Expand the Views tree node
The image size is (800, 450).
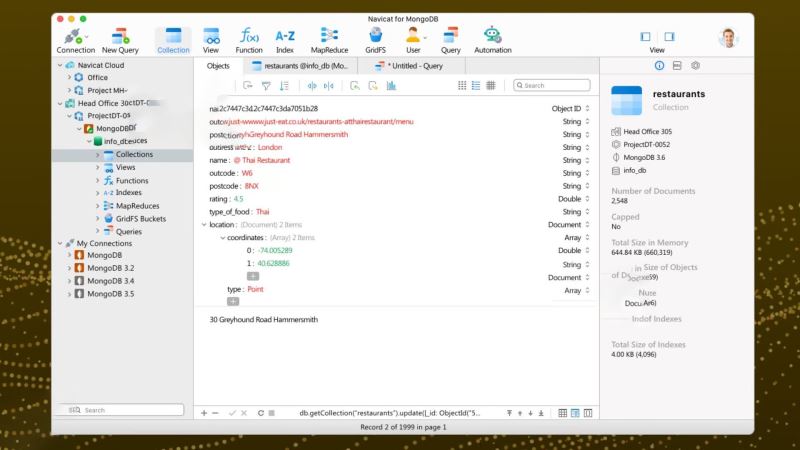tap(98, 167)
